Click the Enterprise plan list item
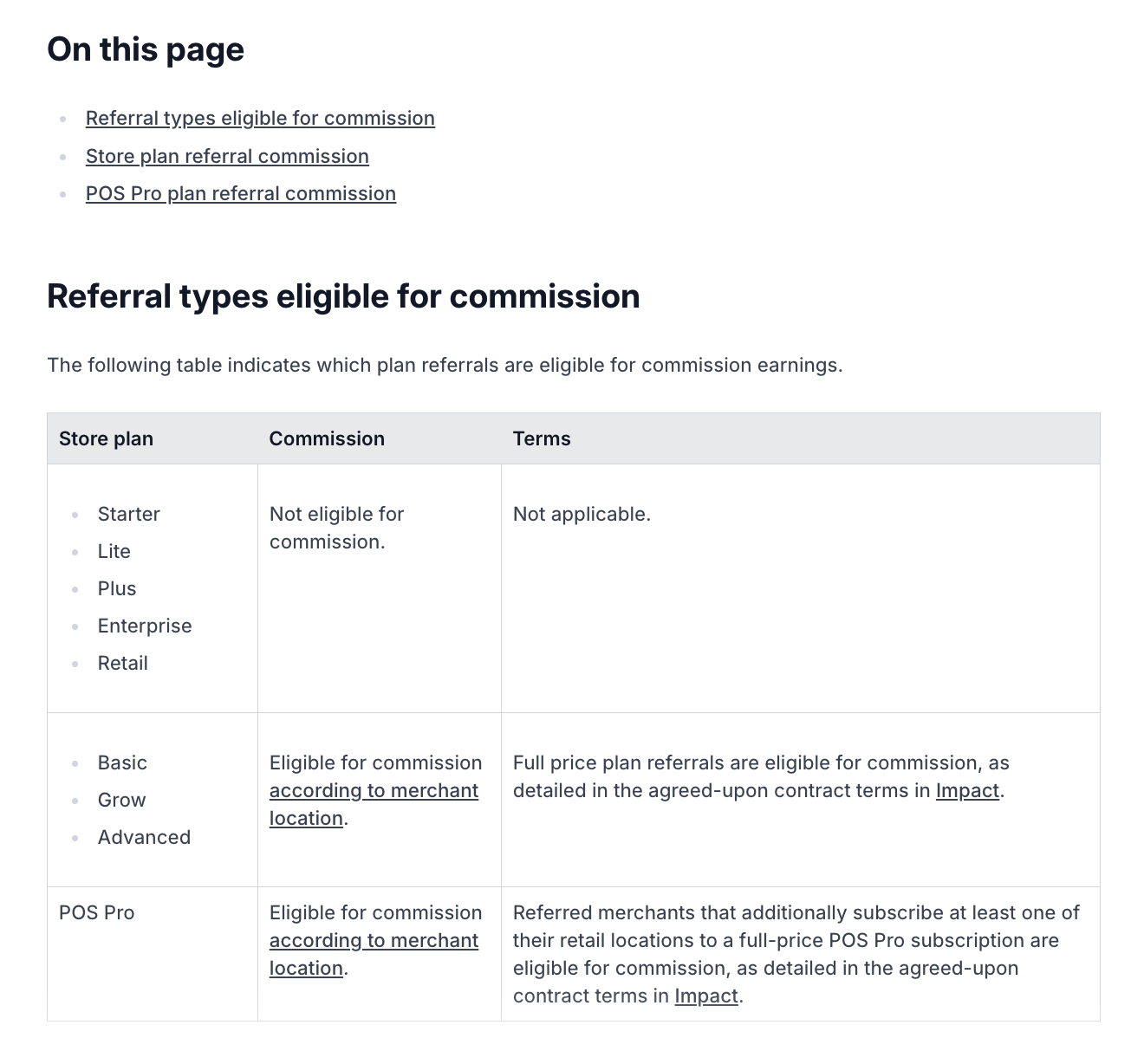1144x1064 pixels. click(145, 626)
